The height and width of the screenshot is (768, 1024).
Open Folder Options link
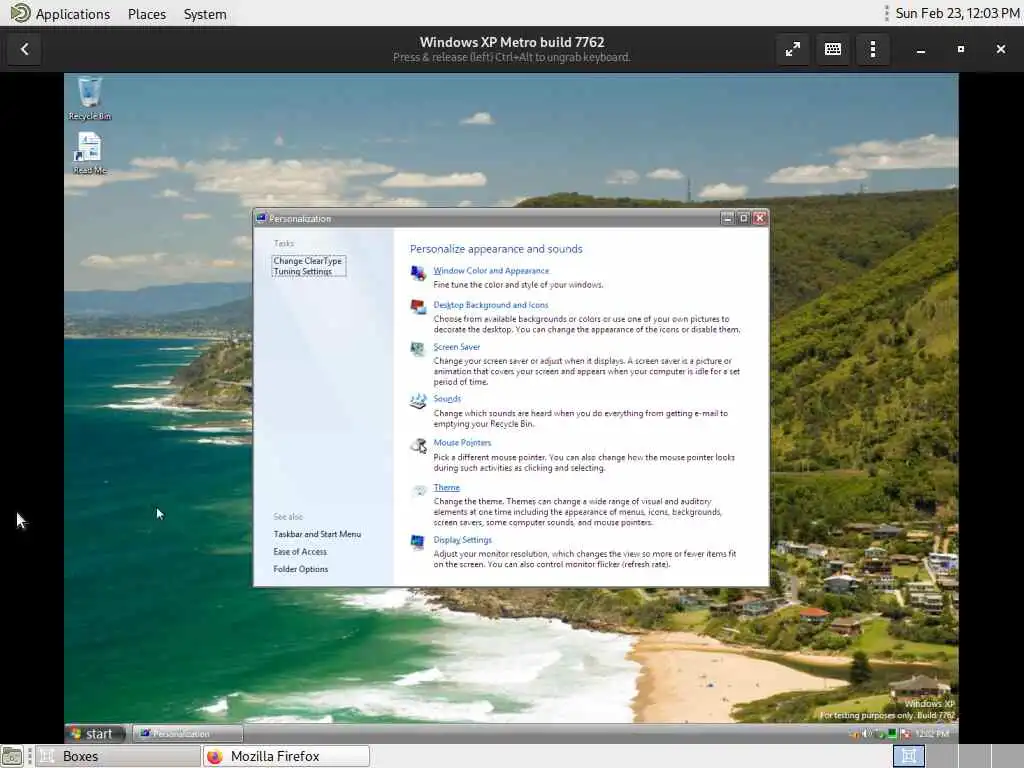(300, 569)
